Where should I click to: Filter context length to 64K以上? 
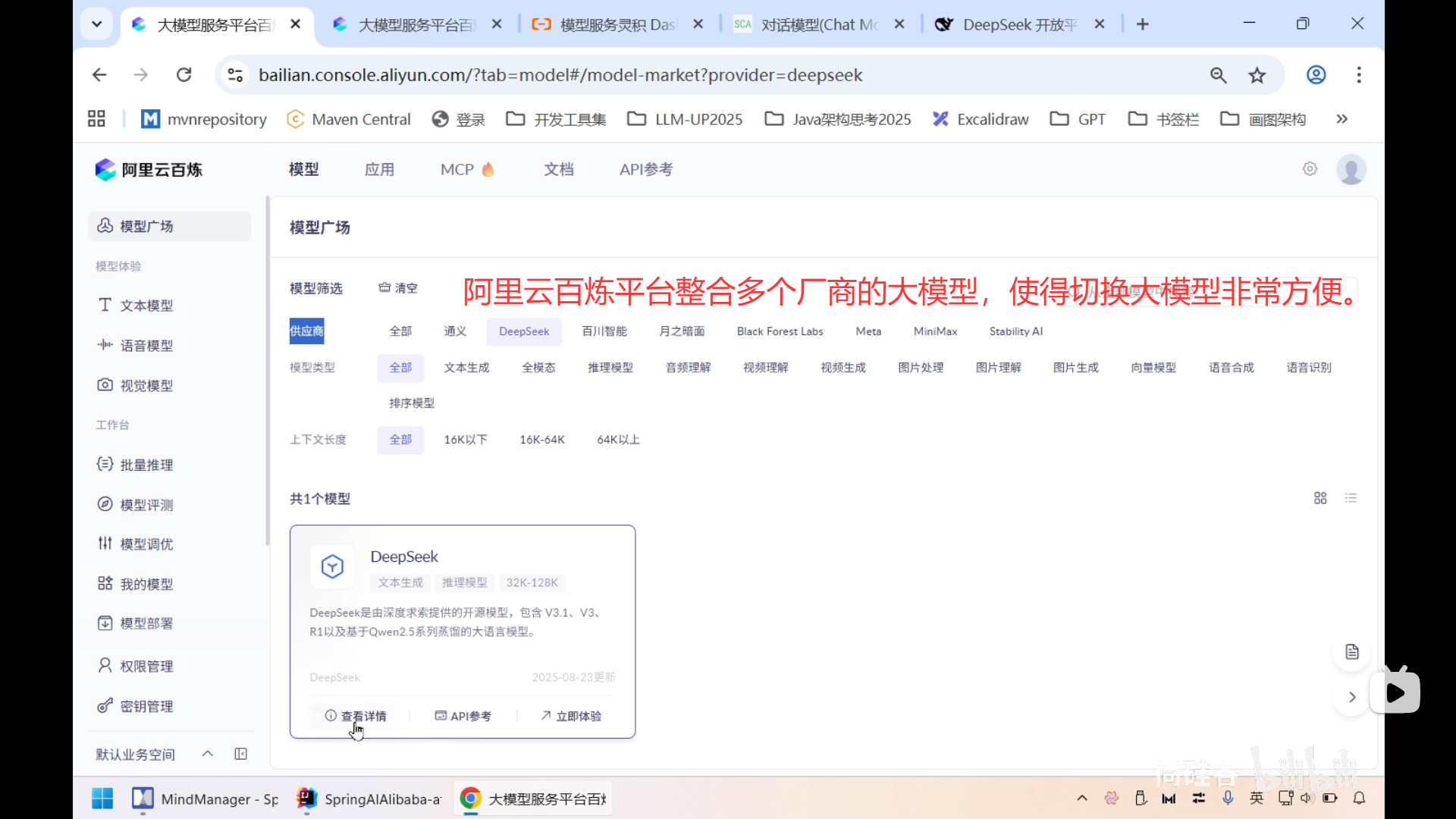(617, 439)
